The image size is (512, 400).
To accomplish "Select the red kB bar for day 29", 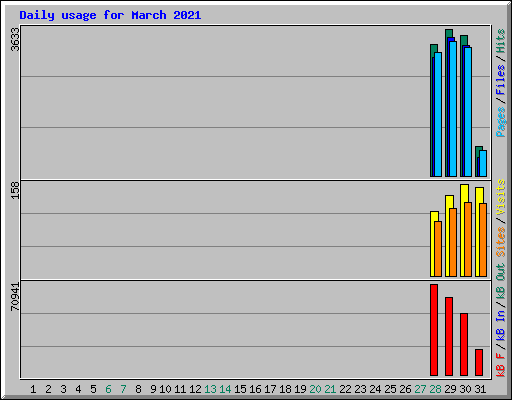I will [449, 336].
